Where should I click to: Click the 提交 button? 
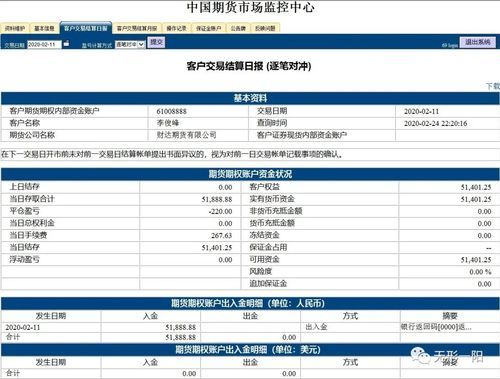pyautogui.click(x=156, y=42)
